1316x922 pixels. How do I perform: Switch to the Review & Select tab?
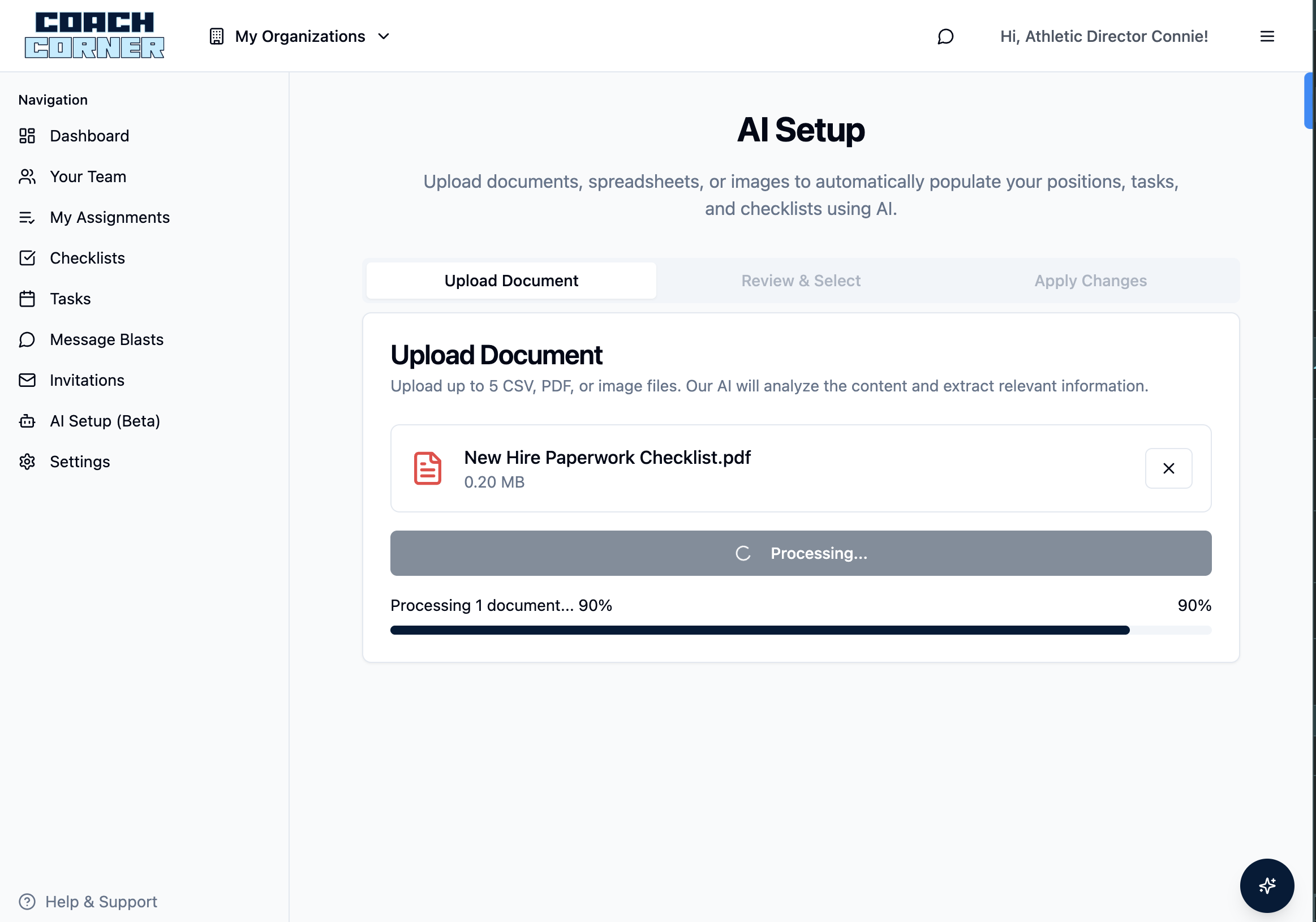click(x=801, y=280)
